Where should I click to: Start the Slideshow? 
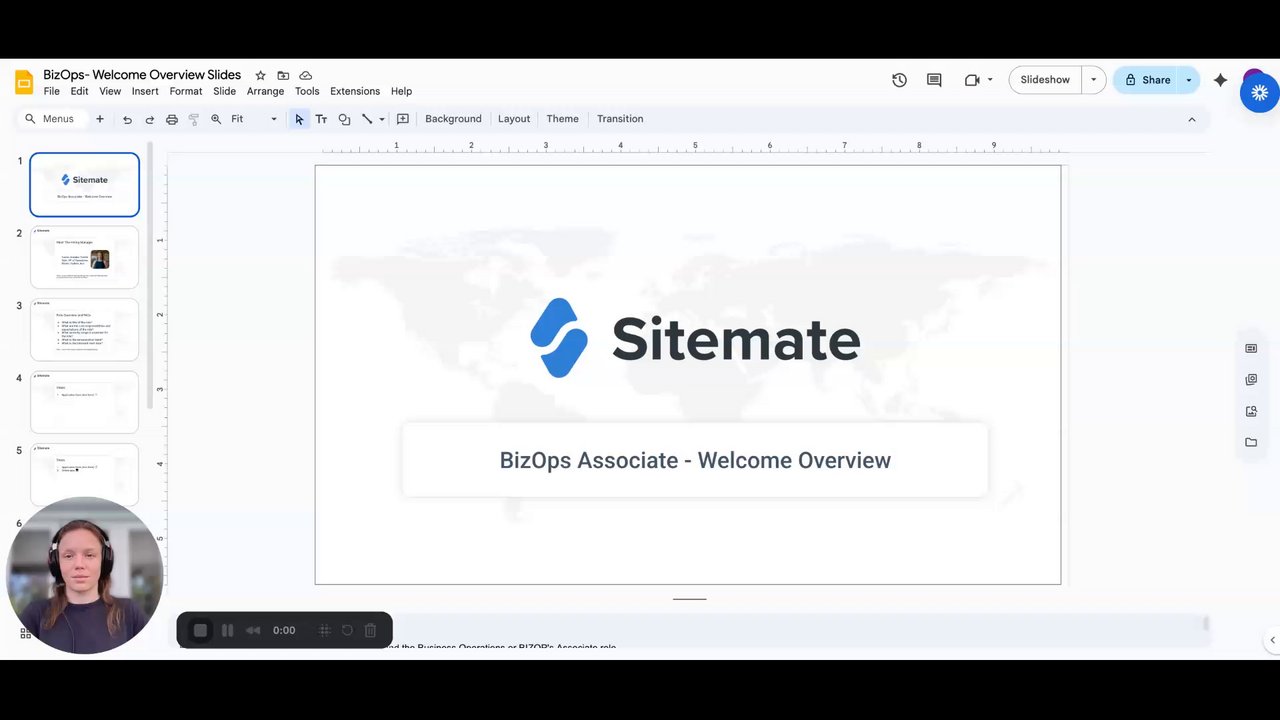(1045, 80)
